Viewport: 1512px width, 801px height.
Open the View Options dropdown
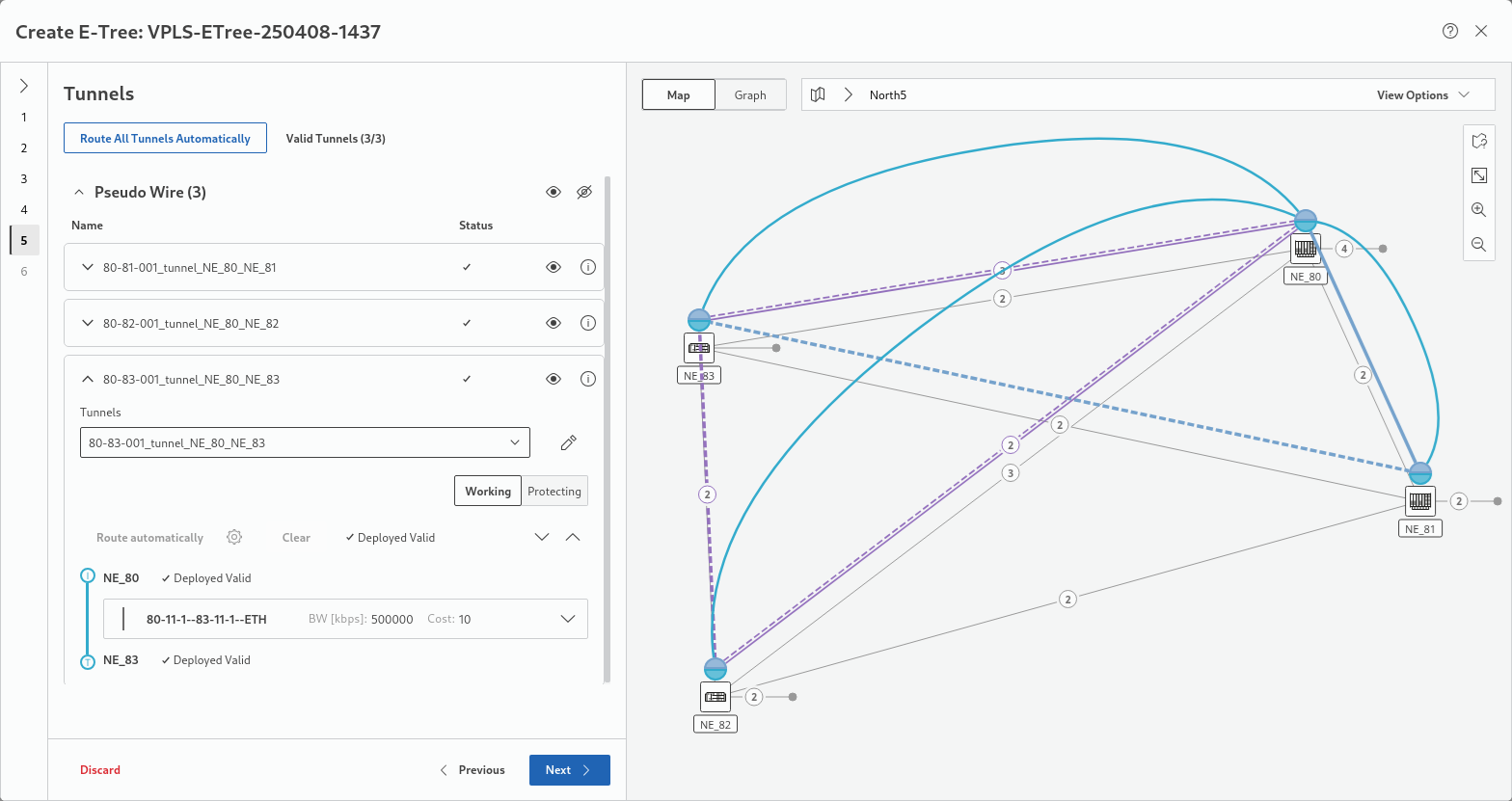(1422, 94)
